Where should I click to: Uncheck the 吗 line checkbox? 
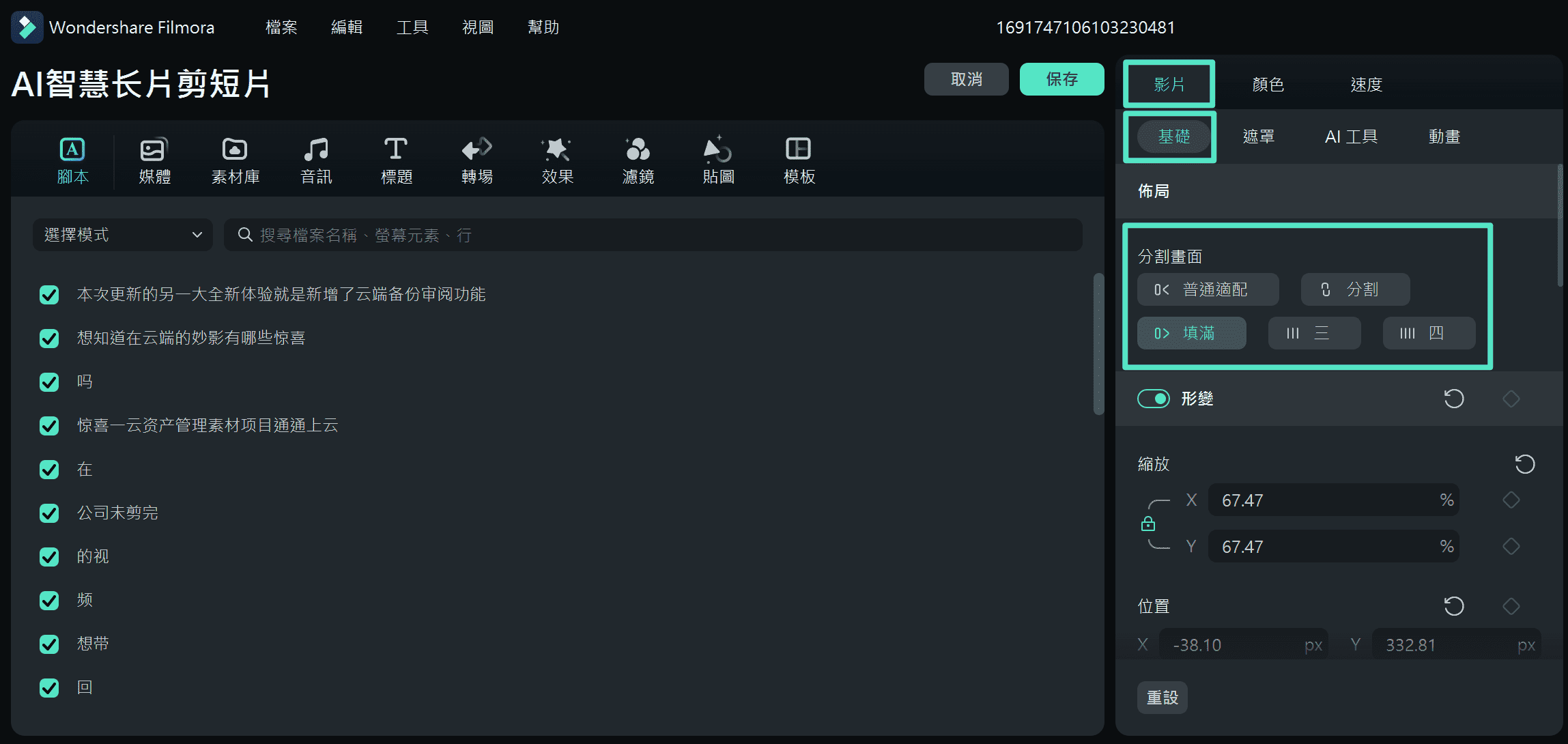pos(49,382)
